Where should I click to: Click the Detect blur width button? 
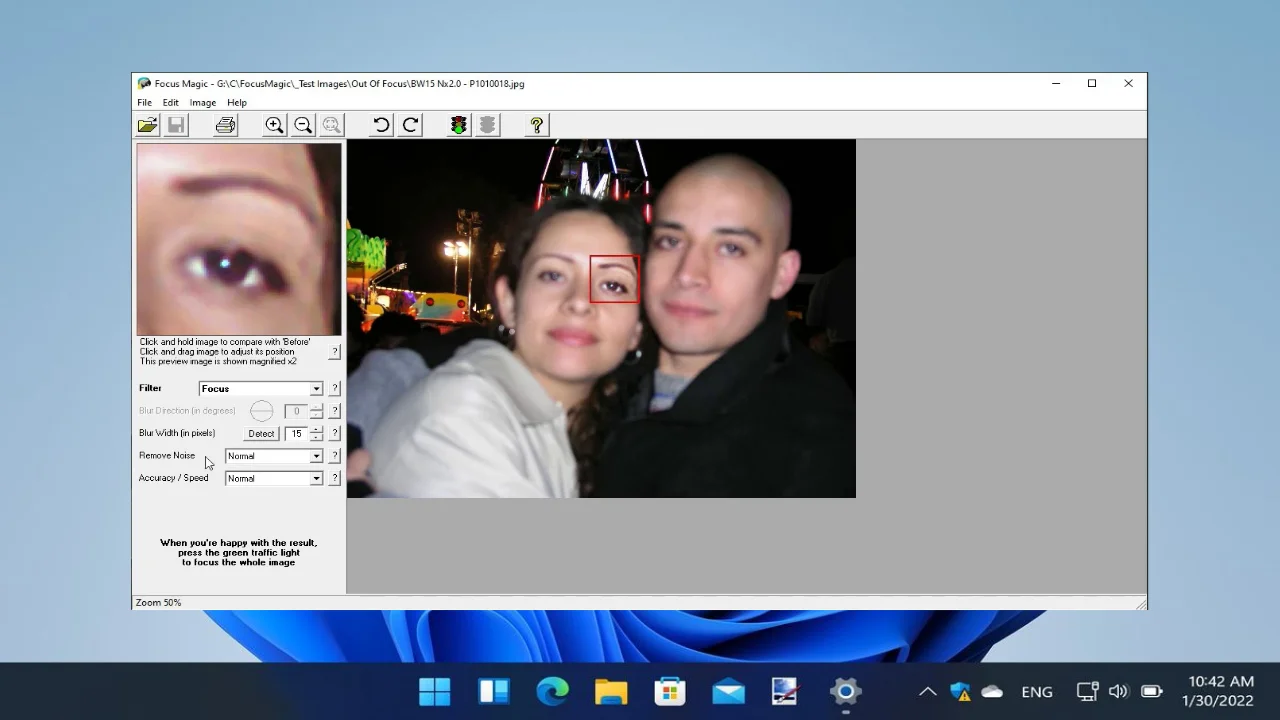(261, 434)
